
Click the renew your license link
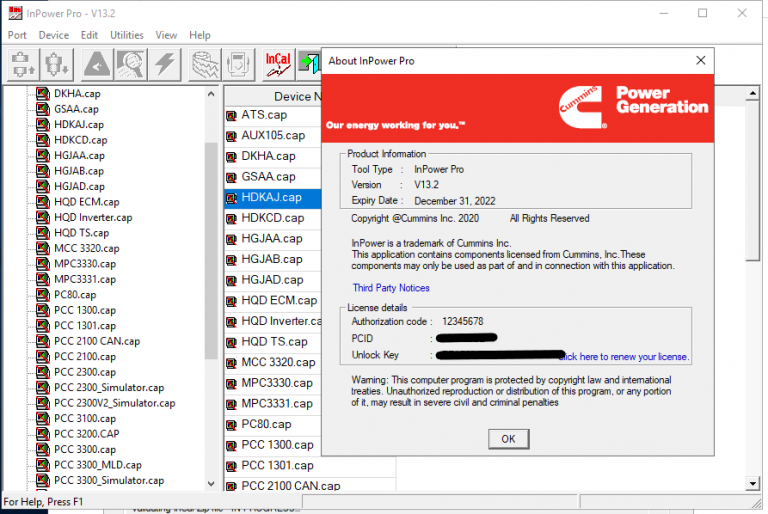[624, 357]
